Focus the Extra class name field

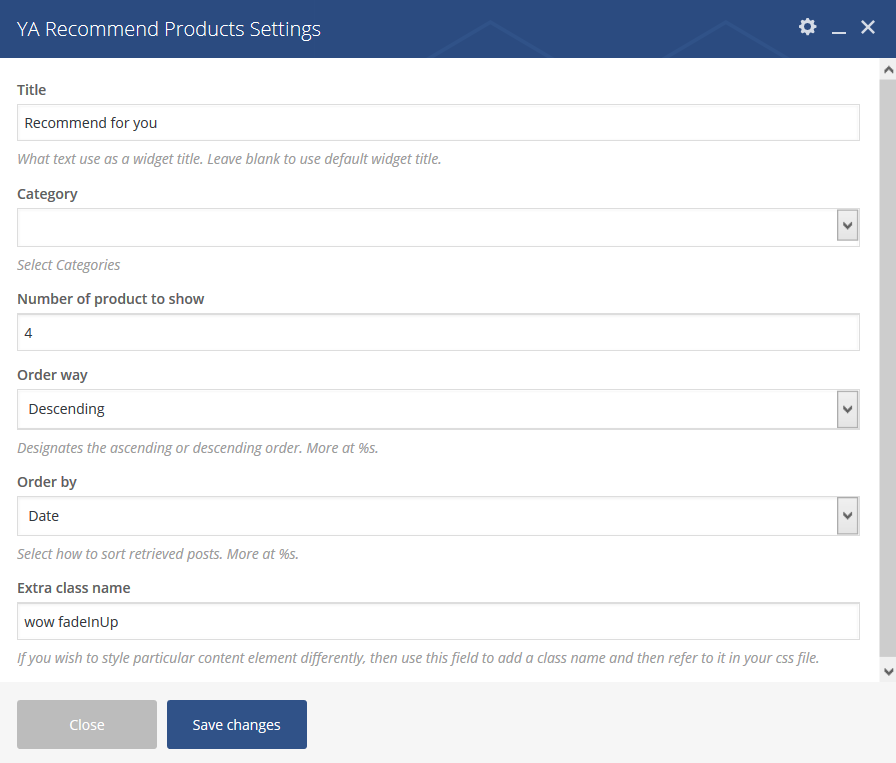[438, 621]
